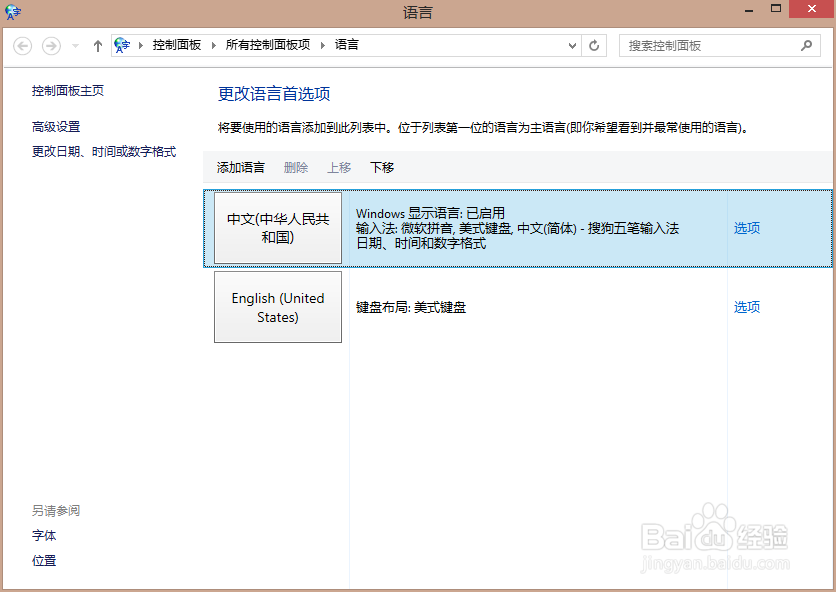Screen dimensions: 836x592
Task: Click the search magnifier icon
Action: point(806,45)
